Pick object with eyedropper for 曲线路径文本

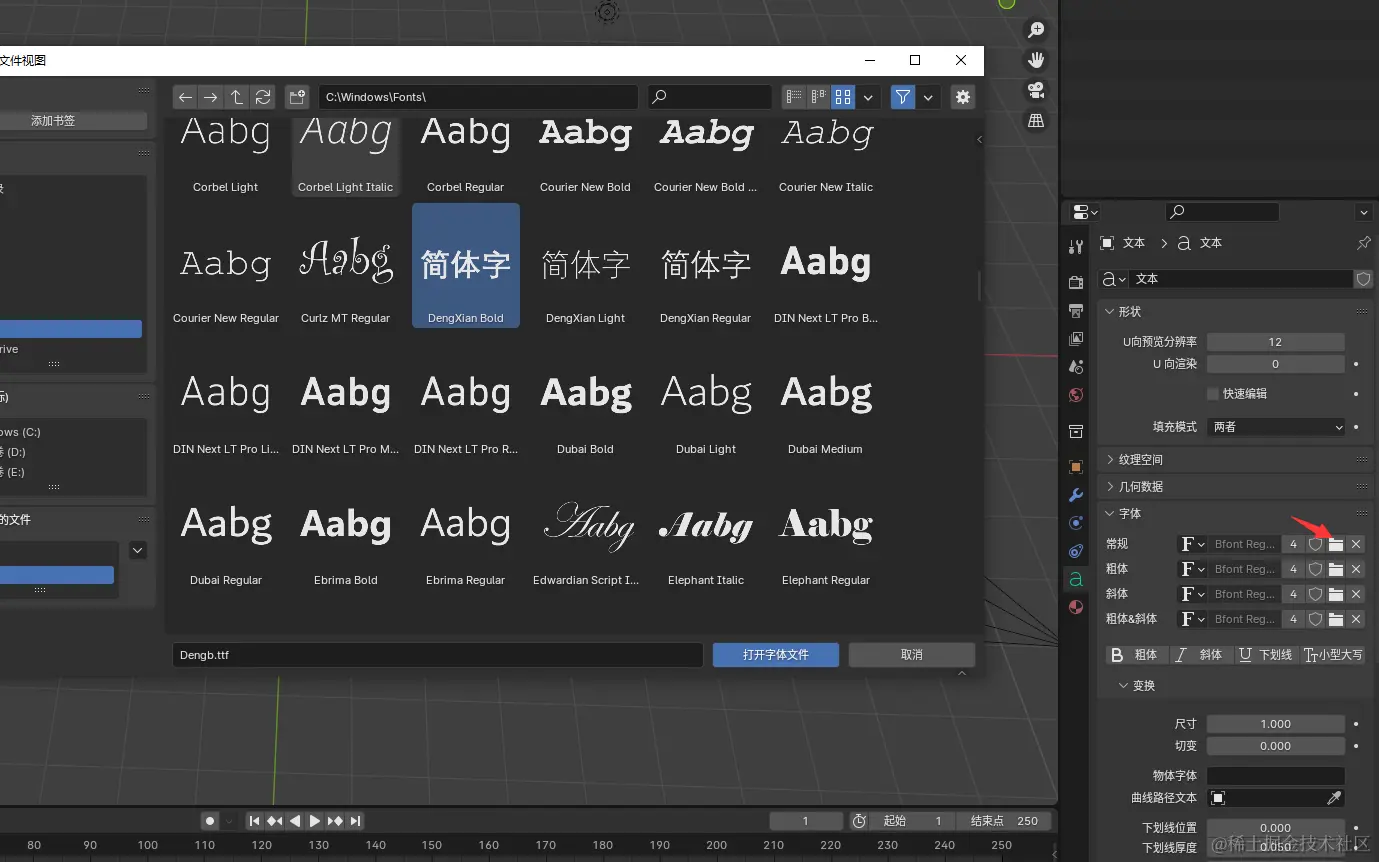point(1334,798)
